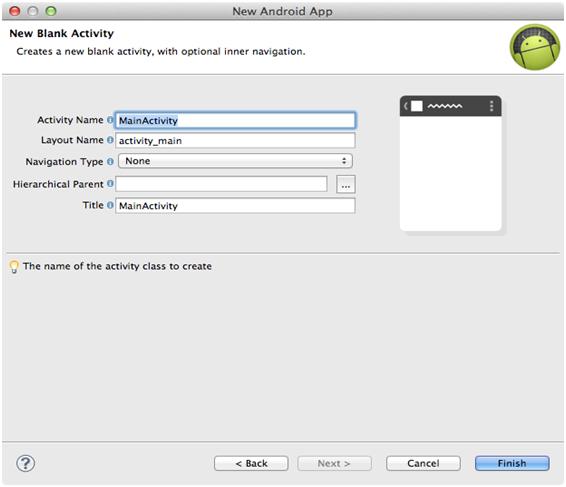Click the info icon beside Title
This screenshot has height=487, width=566.
pyautogui.click(x=110, y=205)
